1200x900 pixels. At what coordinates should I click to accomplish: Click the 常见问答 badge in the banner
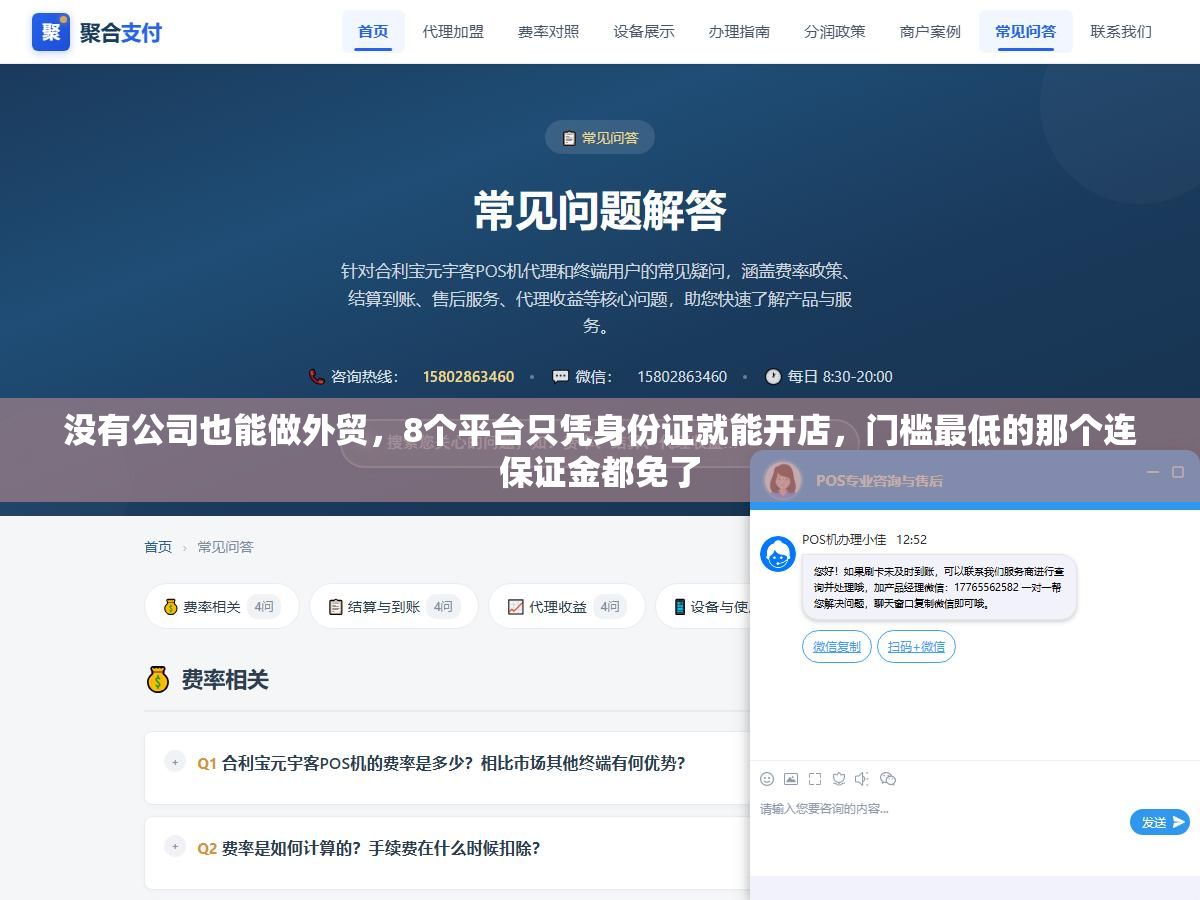point(600,138)
